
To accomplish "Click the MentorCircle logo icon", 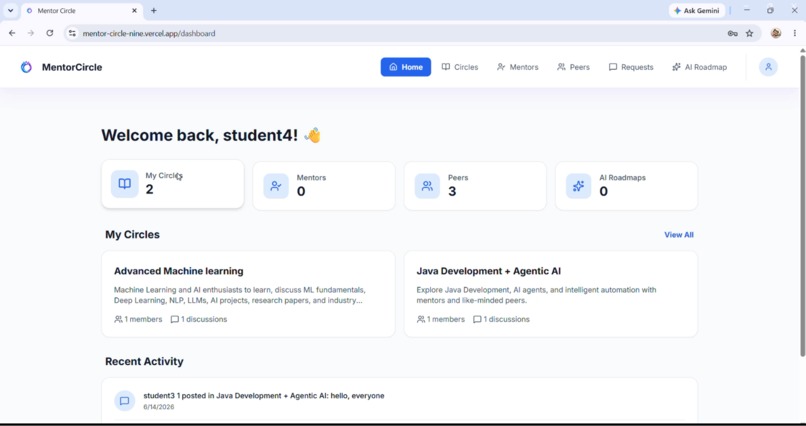I will pyautogui.click(x=26, y=67).
